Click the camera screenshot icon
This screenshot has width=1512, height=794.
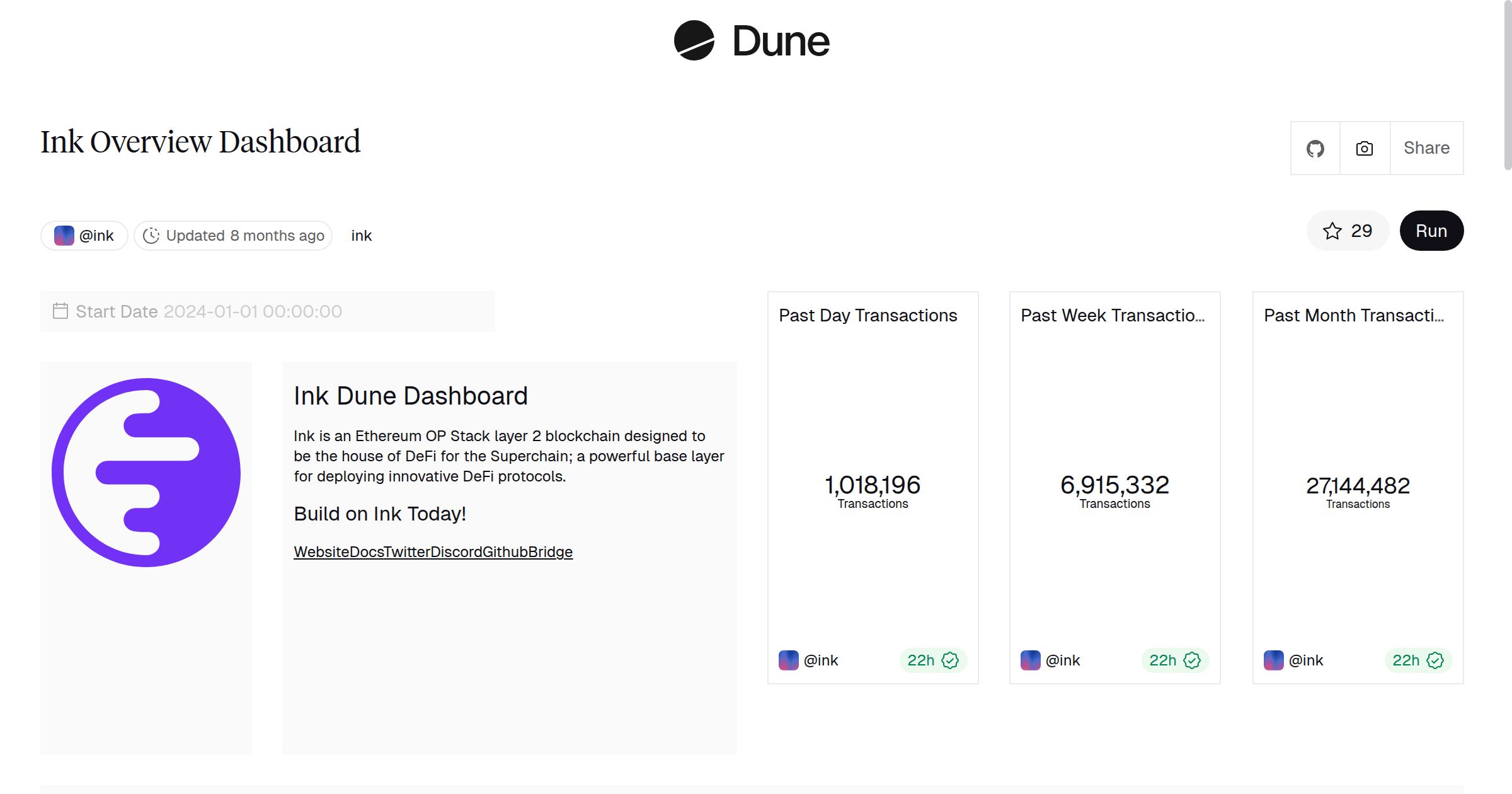[1363, 147]
